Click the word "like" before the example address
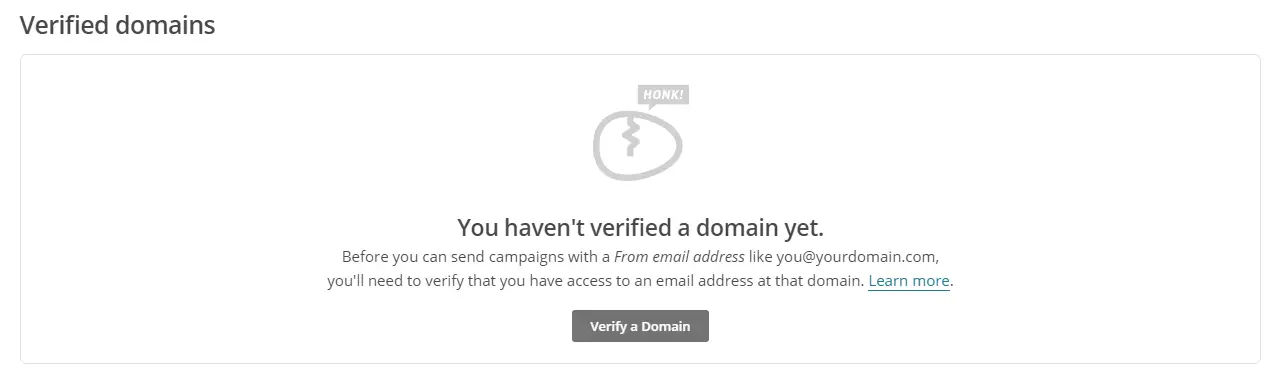Screen dimensions: 1287x382 point(761,256)
